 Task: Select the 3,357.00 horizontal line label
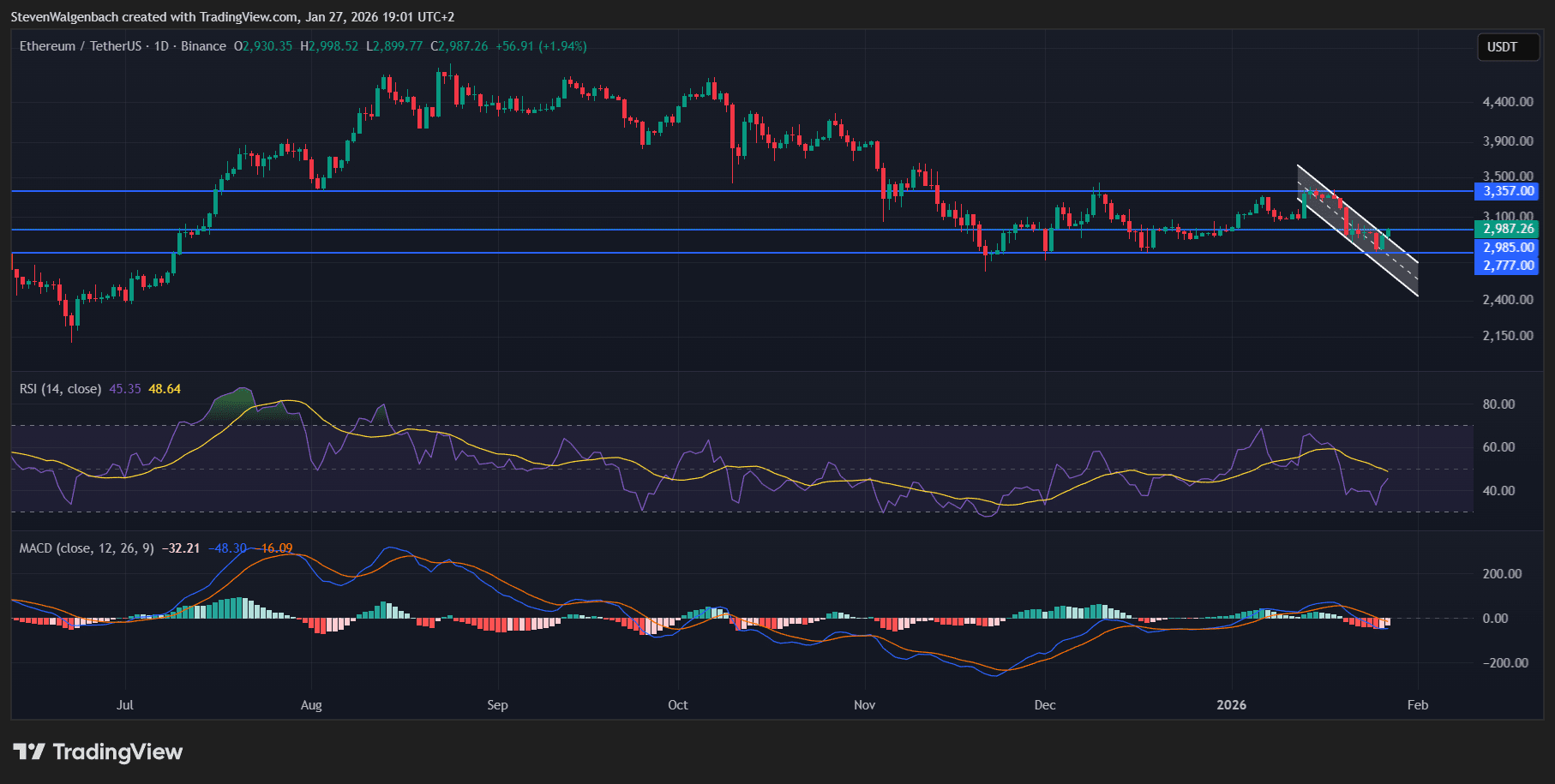point(1508,192)
